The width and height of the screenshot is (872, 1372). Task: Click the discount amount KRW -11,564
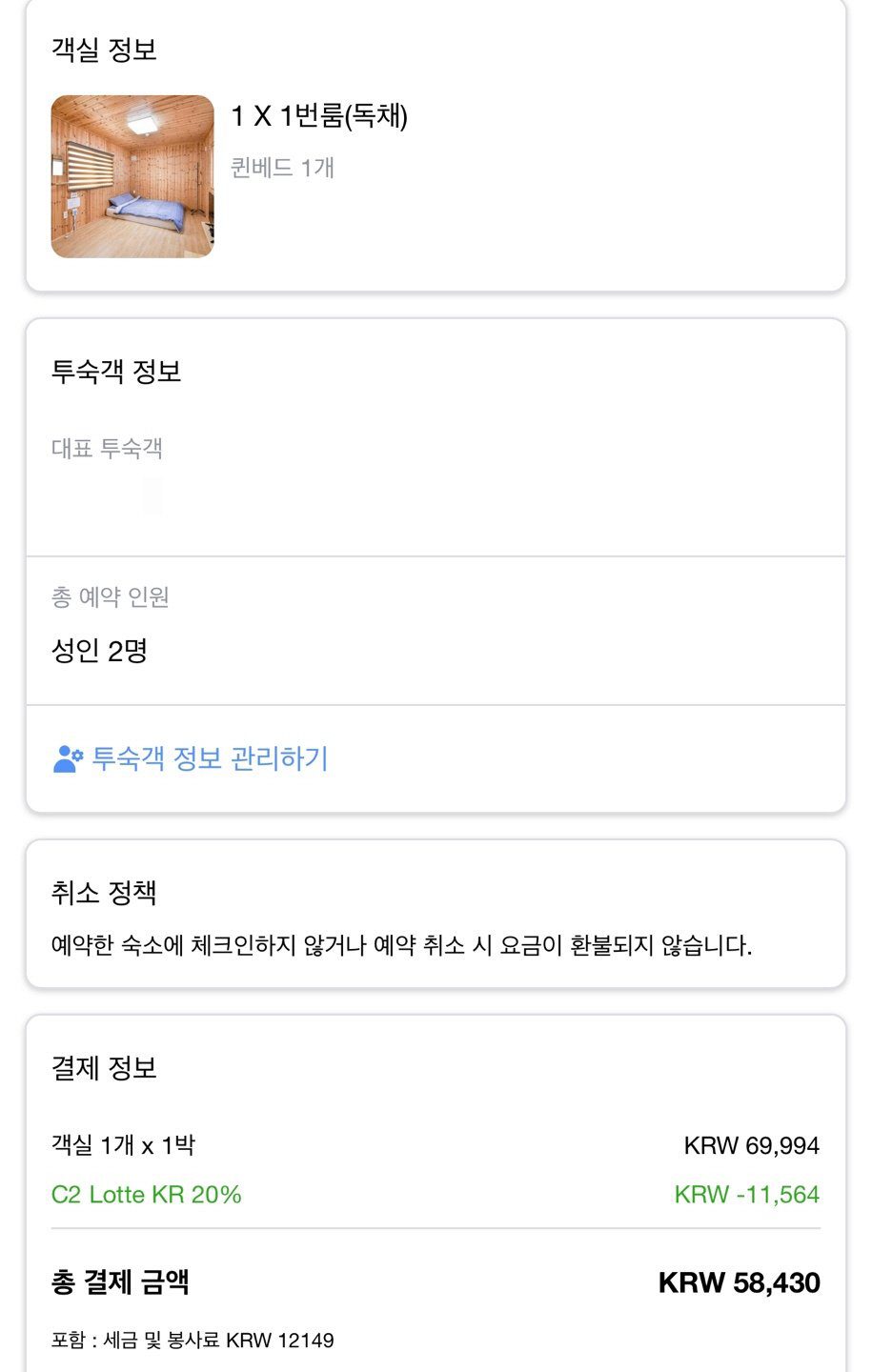746,1195
